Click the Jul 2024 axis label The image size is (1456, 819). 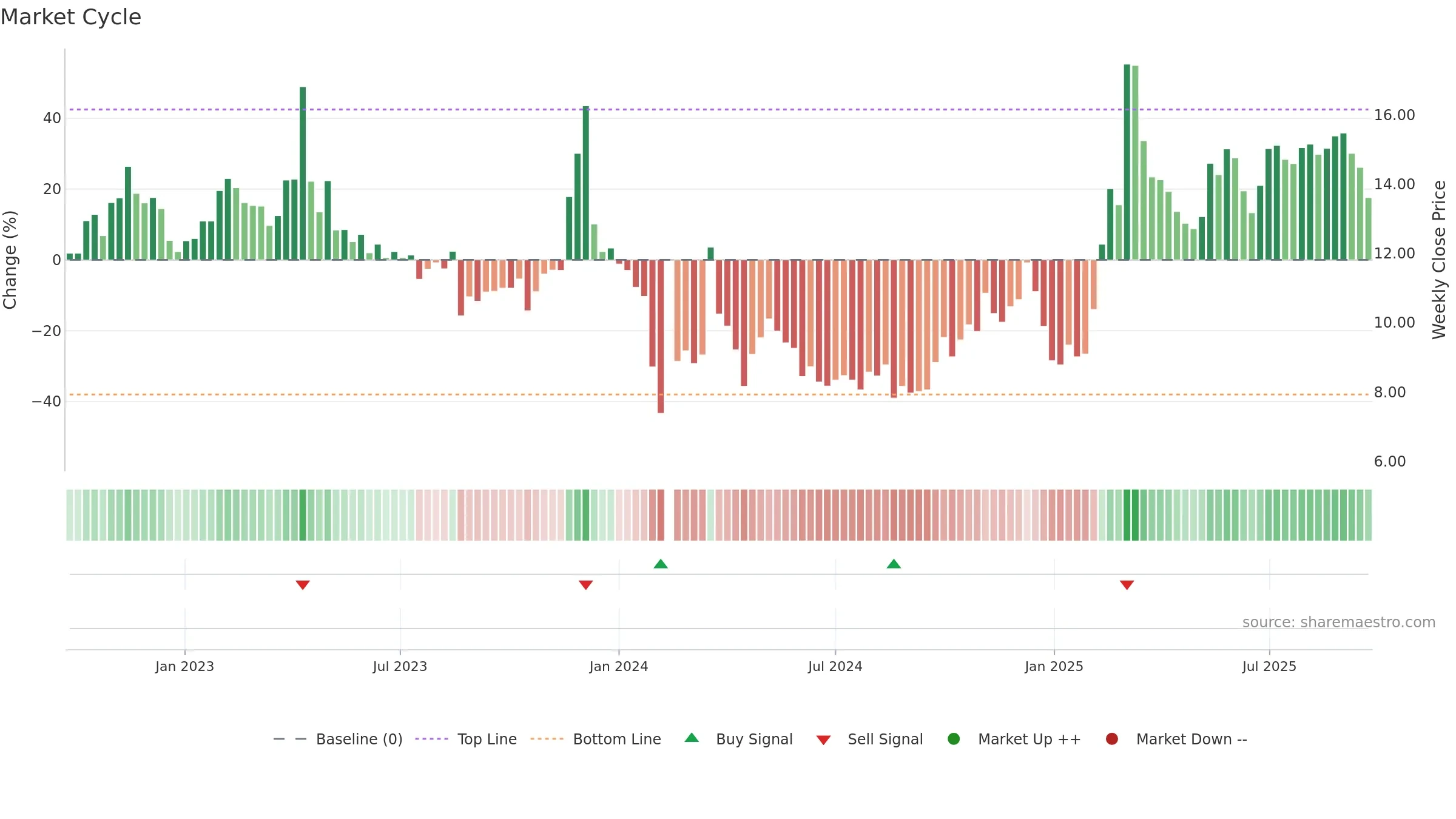[835, 666]
